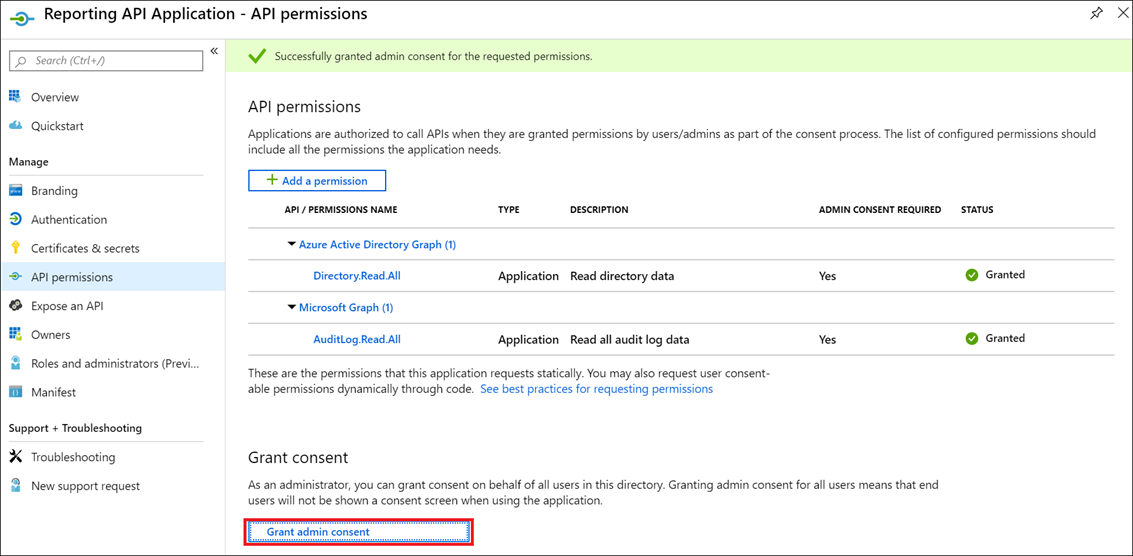1133x556 pixels.
Task: Open the Owners page
Action: click(x=51, y=335)
